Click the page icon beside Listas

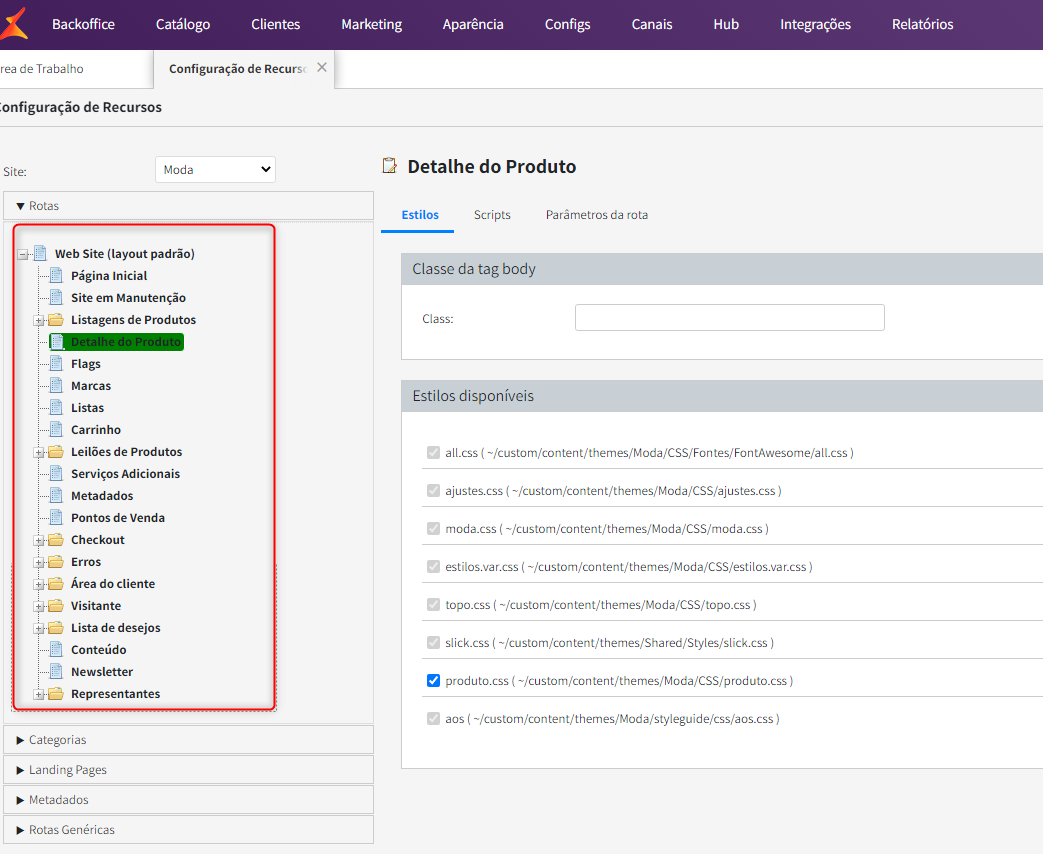(57, 408)
